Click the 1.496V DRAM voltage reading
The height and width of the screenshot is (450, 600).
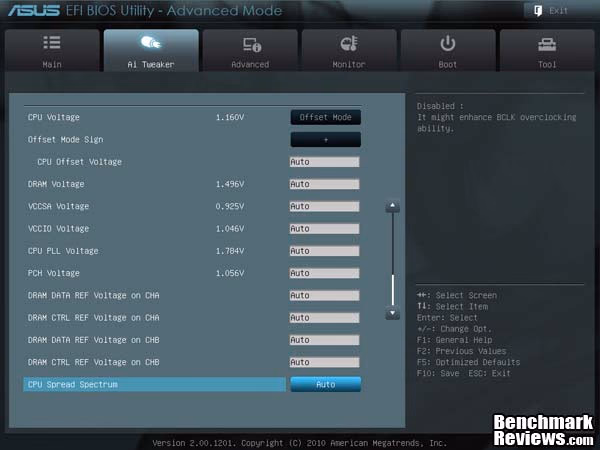tap(230, 184)
